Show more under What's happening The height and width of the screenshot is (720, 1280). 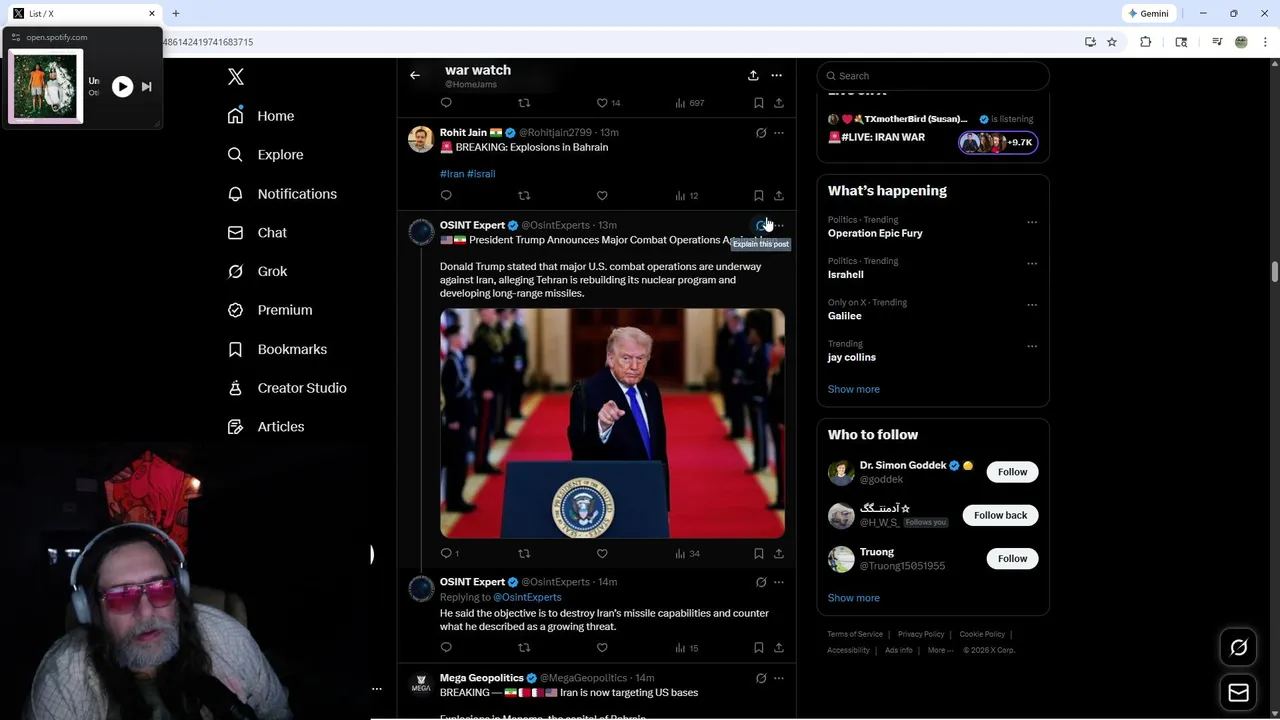[x=854, y=389]
